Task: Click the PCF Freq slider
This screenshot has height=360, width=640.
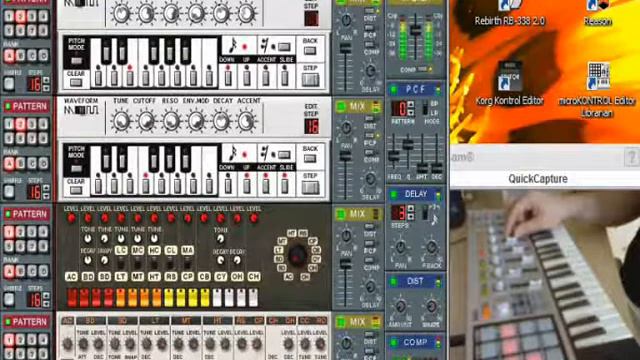Action: pos(393,155)
